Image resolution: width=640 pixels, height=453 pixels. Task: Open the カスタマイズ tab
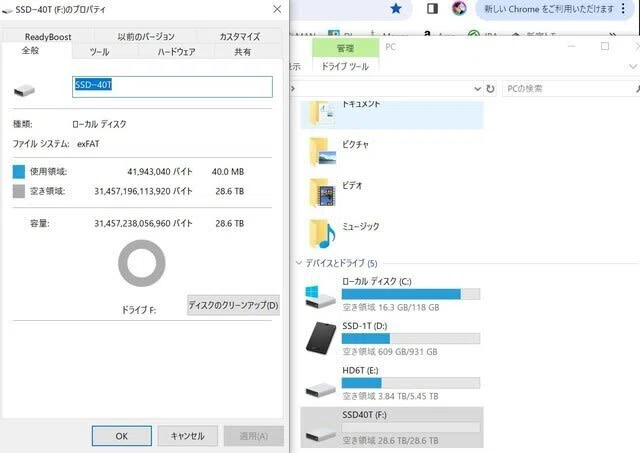[240, 37]
